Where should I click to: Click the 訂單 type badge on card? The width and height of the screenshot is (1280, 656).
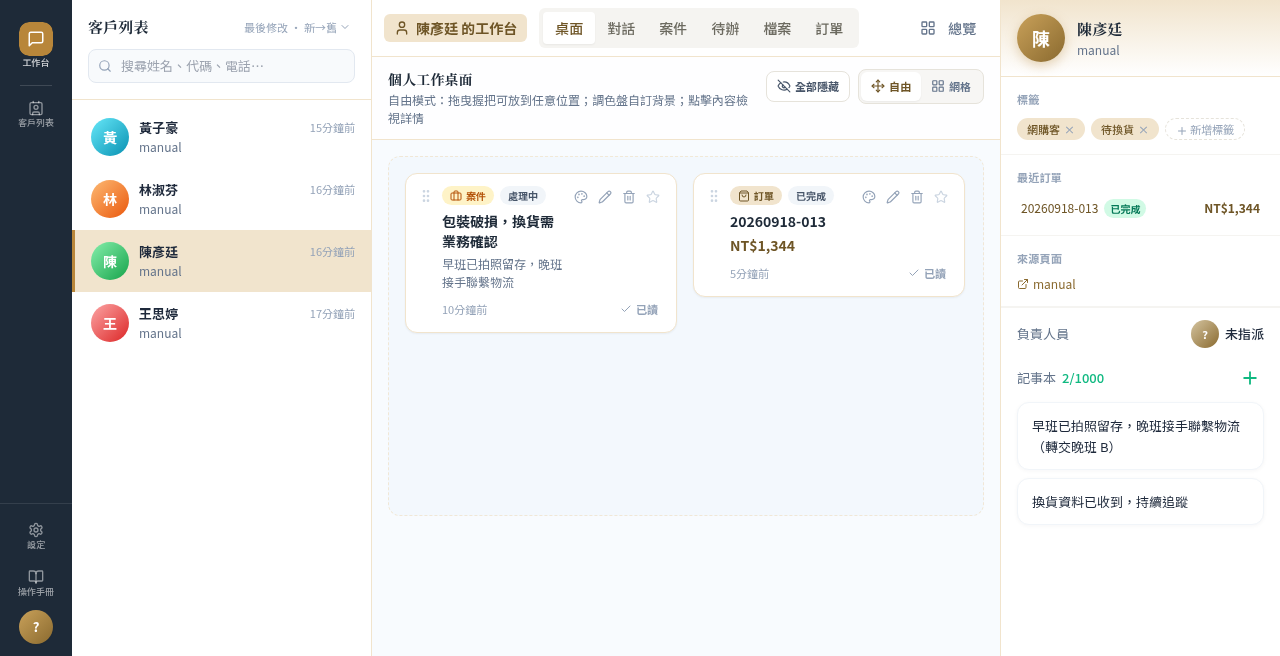click(x=756, y=196)
